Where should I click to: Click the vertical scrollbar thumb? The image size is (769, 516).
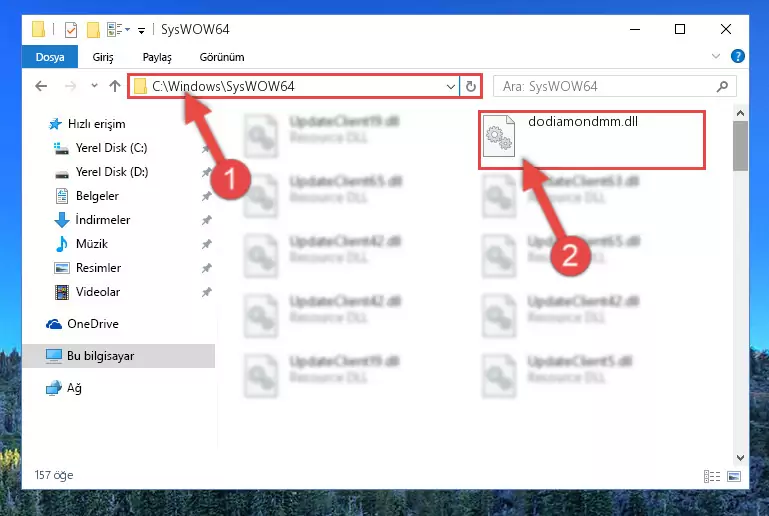pos(740,146)
